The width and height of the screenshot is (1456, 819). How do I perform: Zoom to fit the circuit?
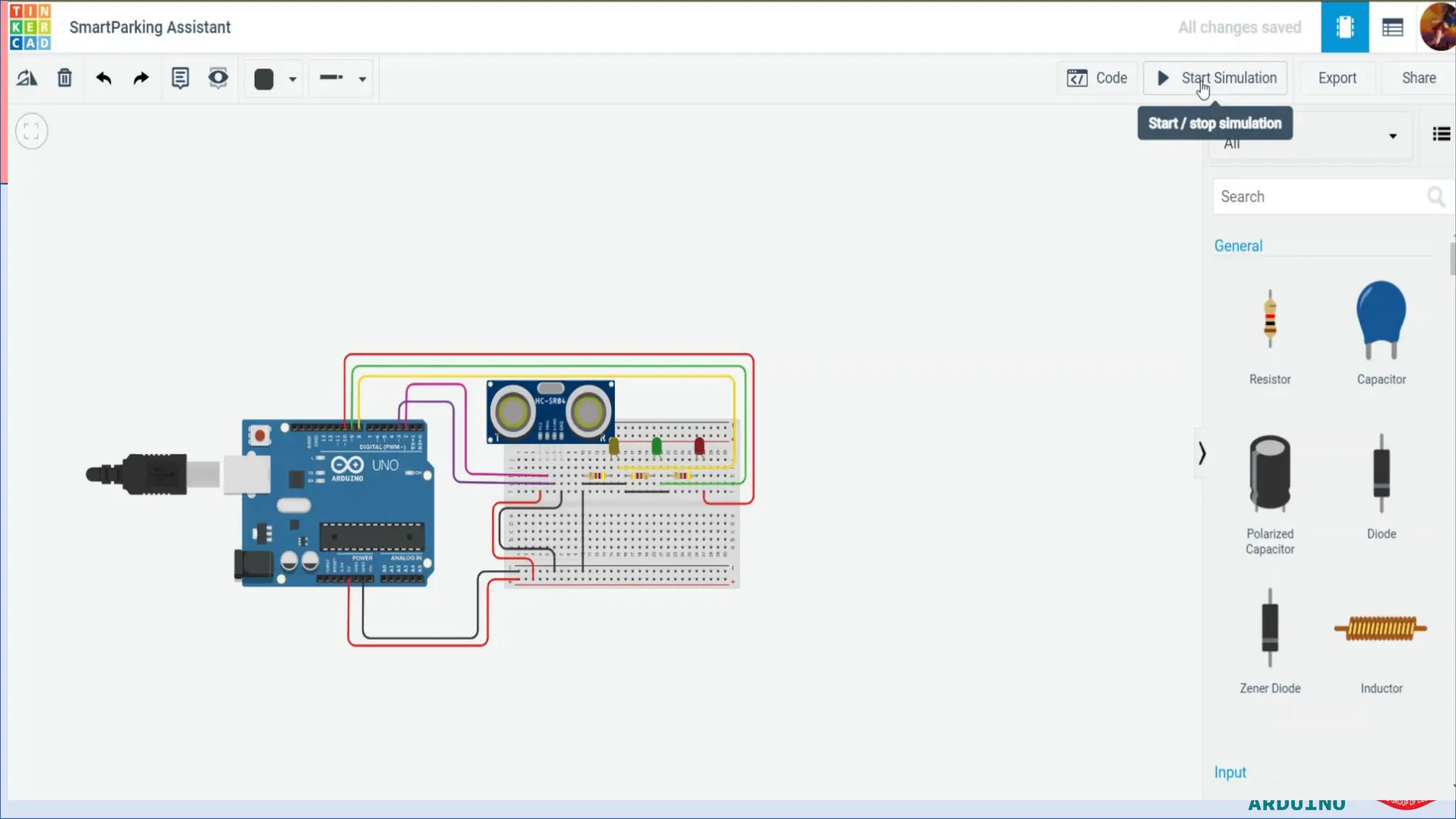coord(31,132)
